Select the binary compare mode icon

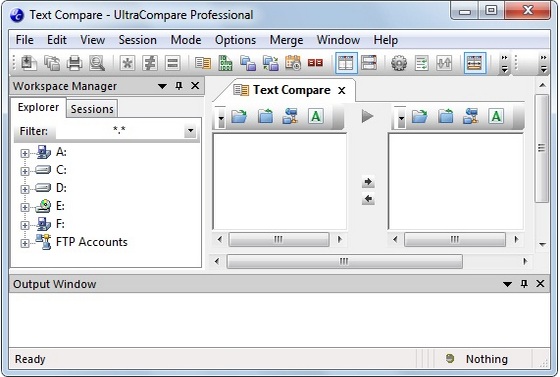225,63
